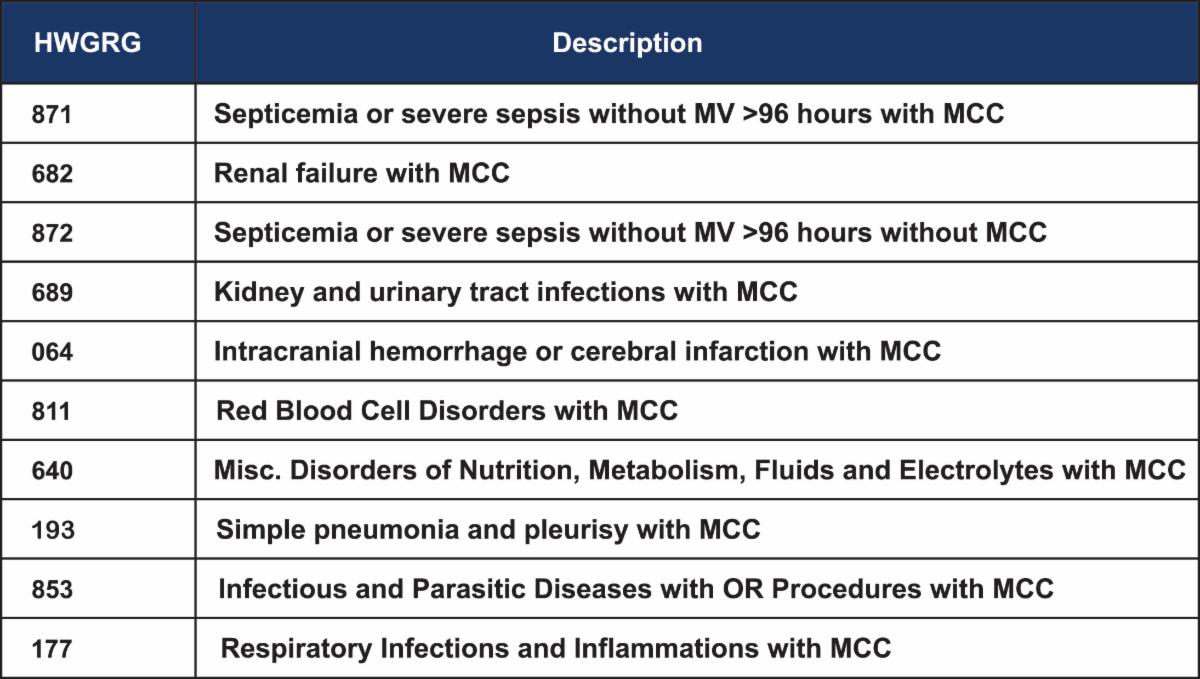Click Kidney and urinary tract infections row
This screenshot has width=1200, height=679.
click(505, 292)
